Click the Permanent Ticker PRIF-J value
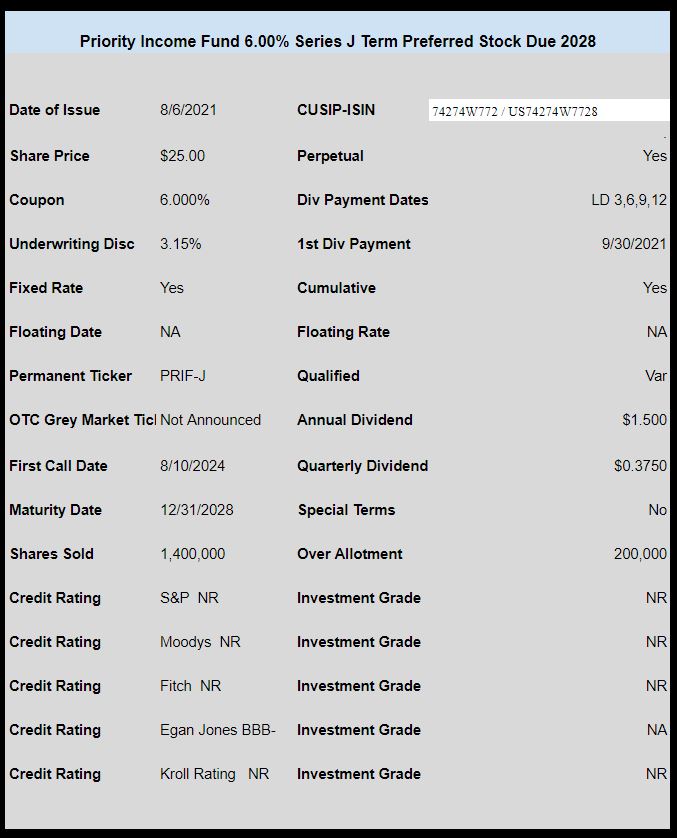This screenshot has height=838, width=677. click(x=183, y=376)
